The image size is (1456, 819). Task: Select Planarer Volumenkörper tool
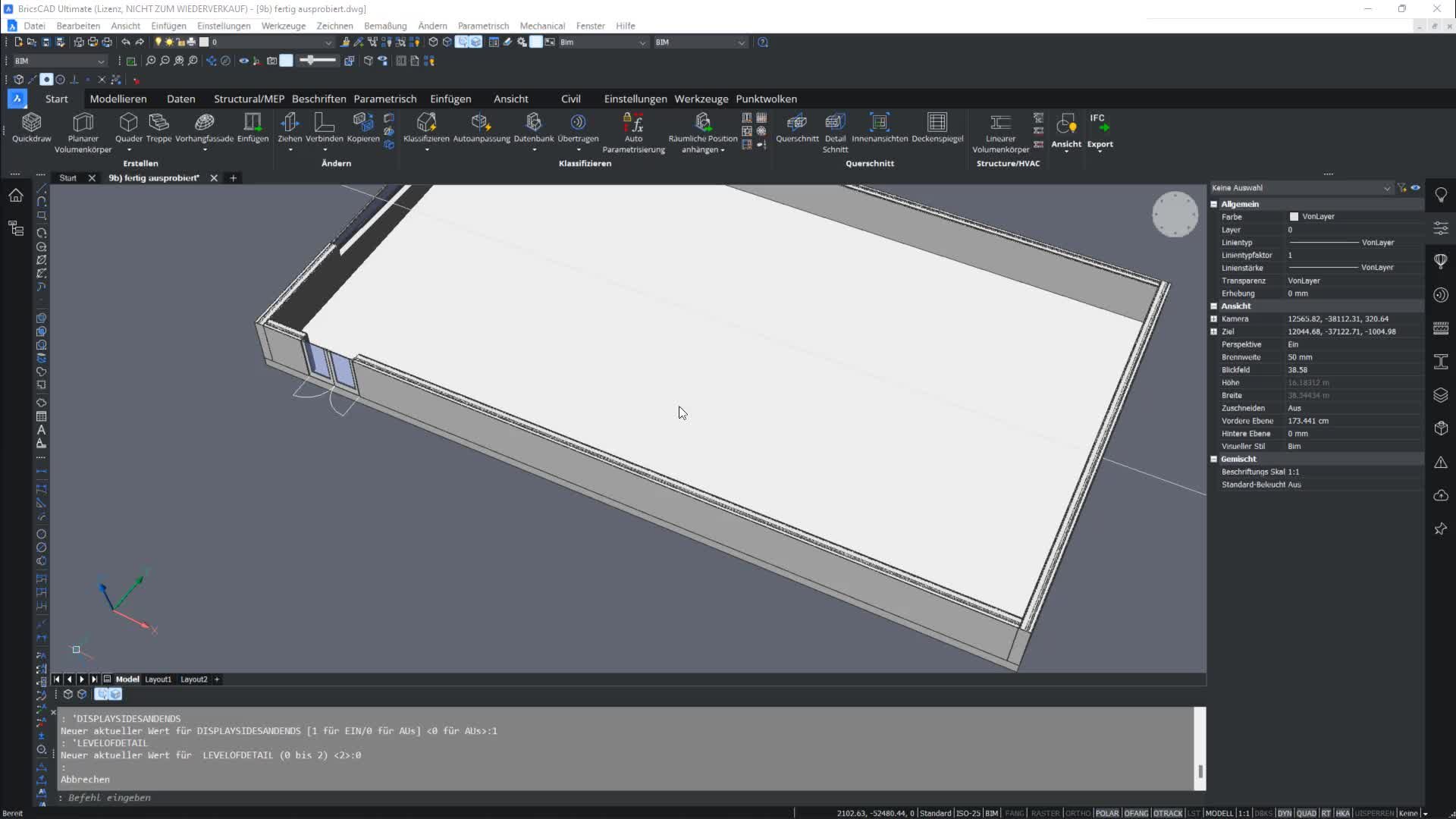(83, 133)
